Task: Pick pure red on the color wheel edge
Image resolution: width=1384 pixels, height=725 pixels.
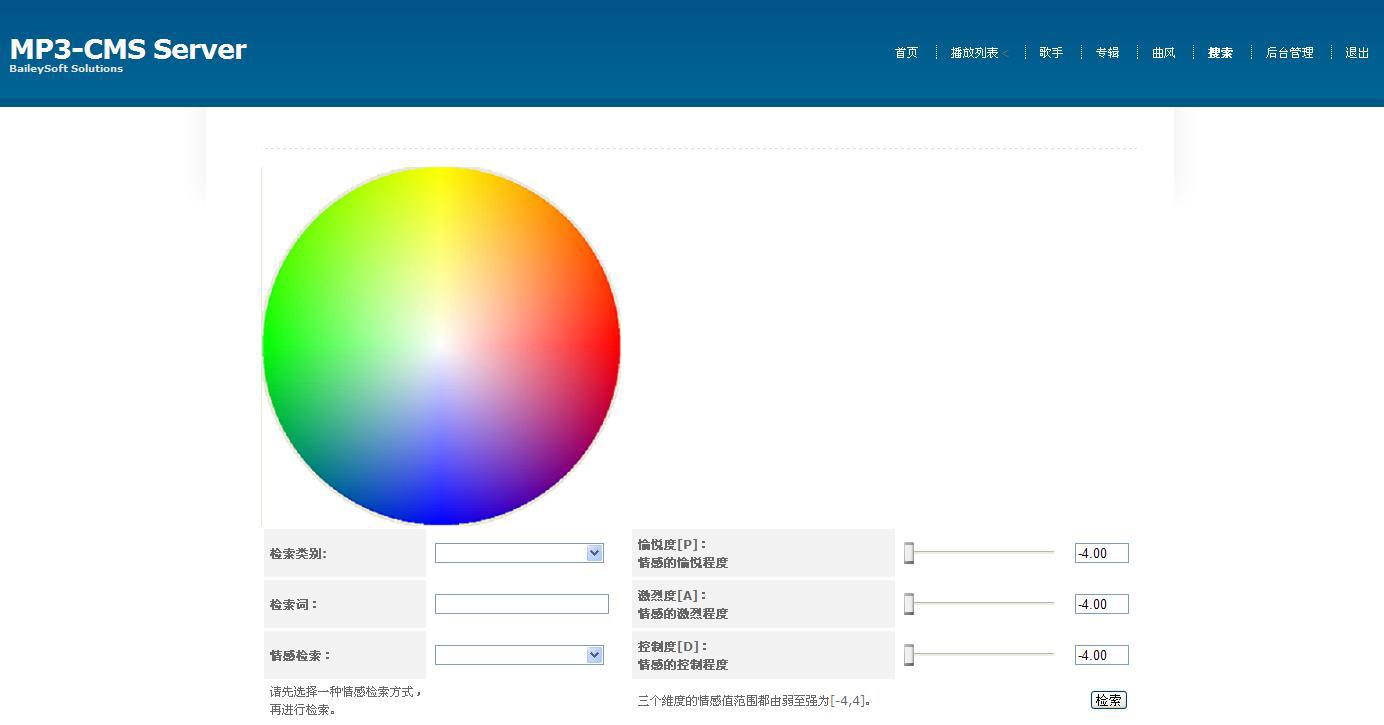Action: tap(613, 345)
